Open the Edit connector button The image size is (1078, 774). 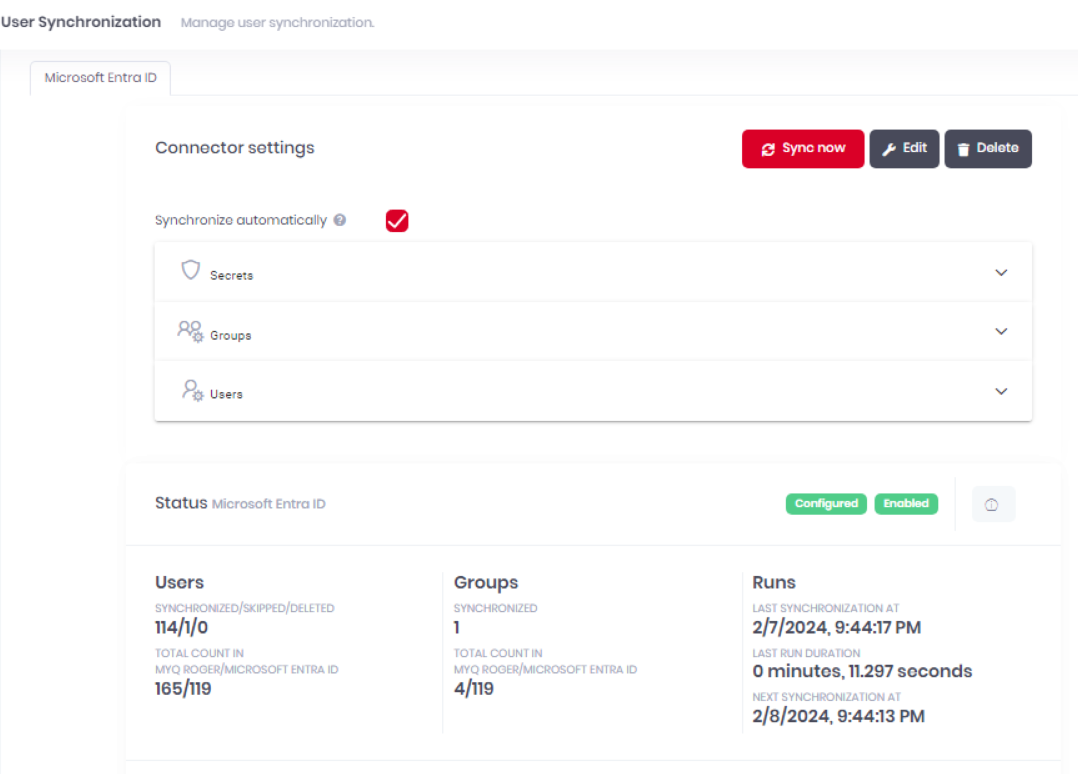click(x=904, y=148)
